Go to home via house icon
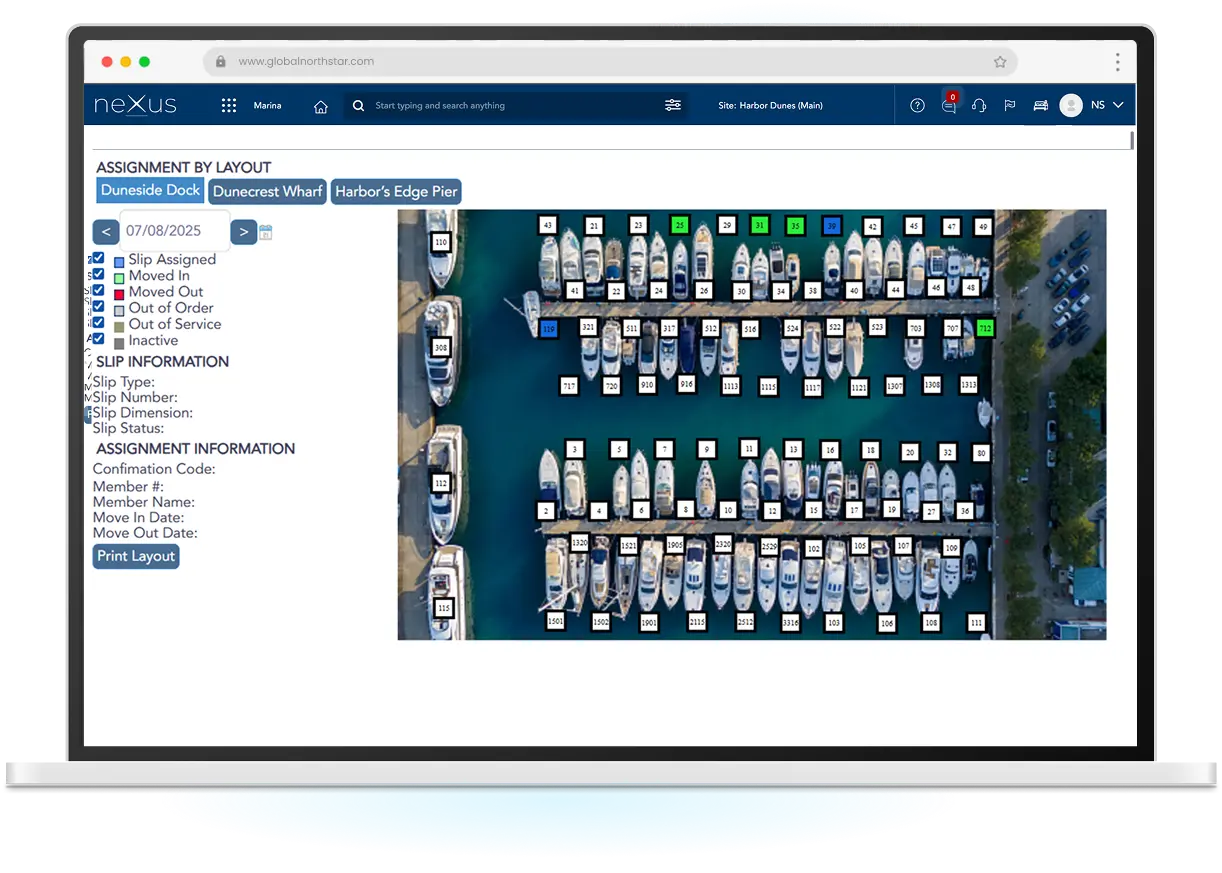 pos(321,106)
